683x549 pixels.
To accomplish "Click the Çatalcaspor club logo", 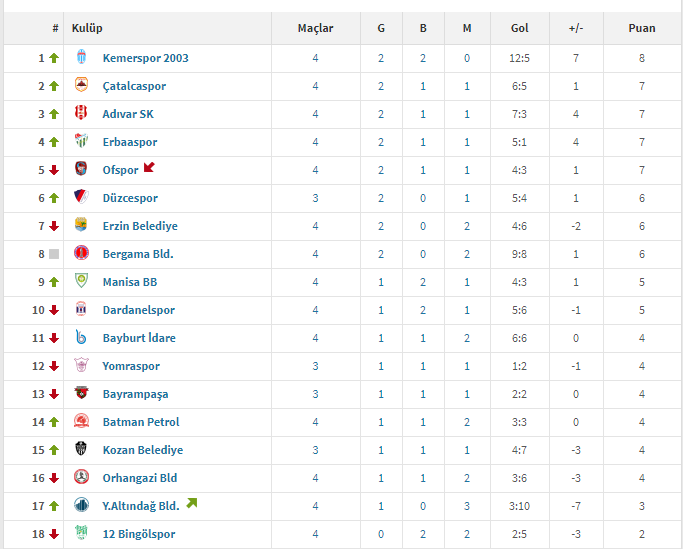I will [x=81, y=85].
